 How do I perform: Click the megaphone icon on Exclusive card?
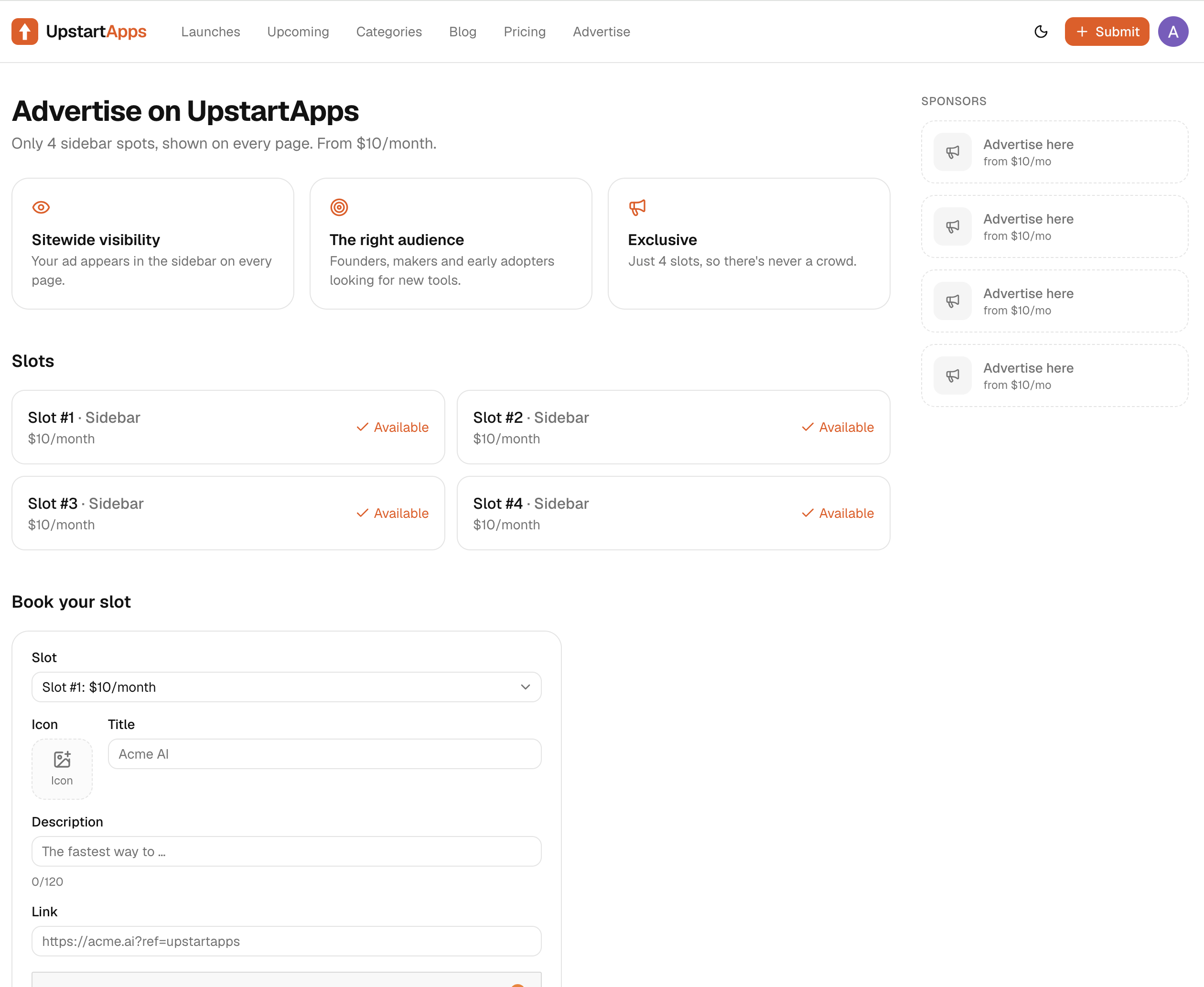[x=637, y=207]
